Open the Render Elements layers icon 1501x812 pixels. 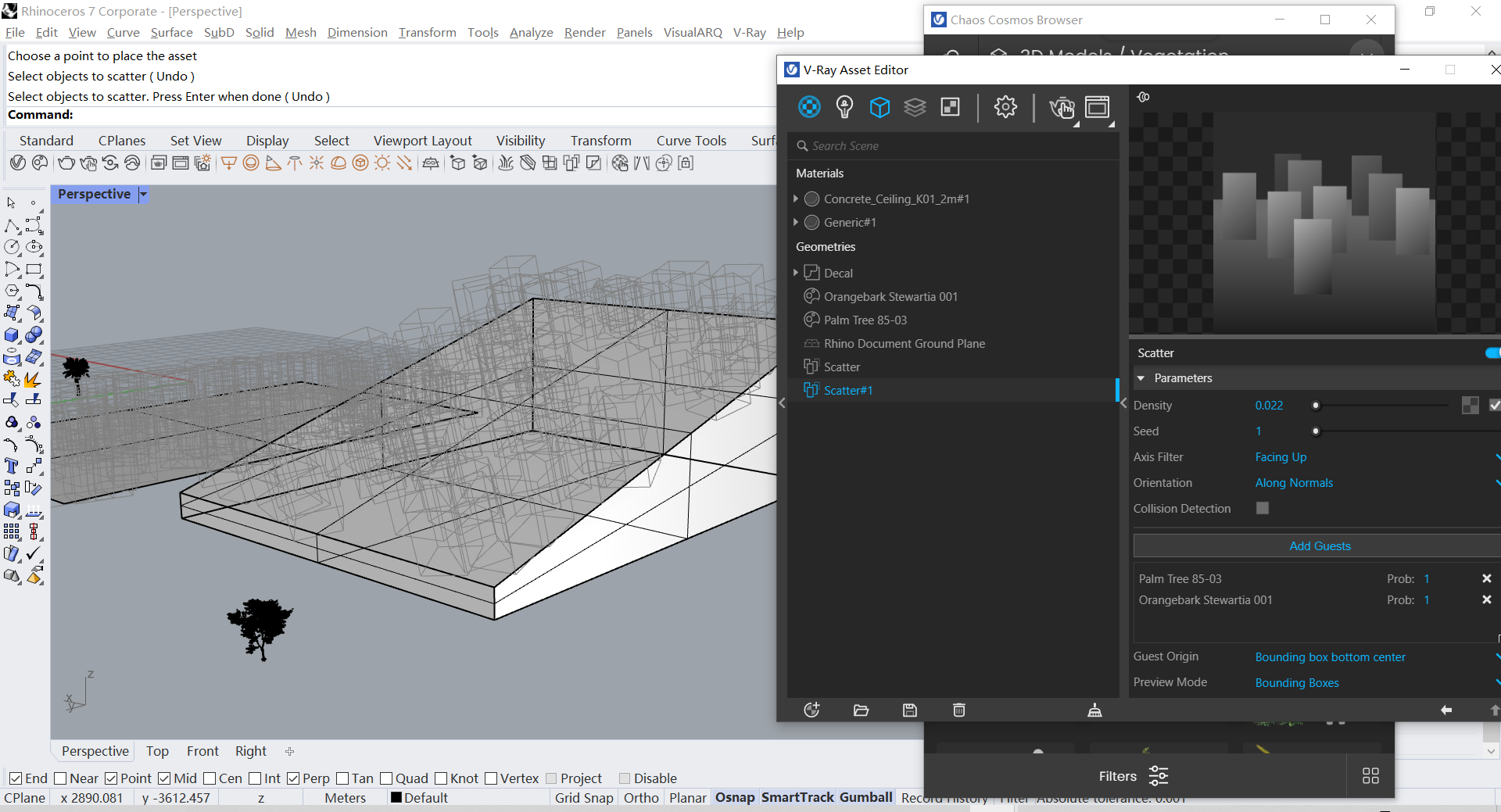915,107
